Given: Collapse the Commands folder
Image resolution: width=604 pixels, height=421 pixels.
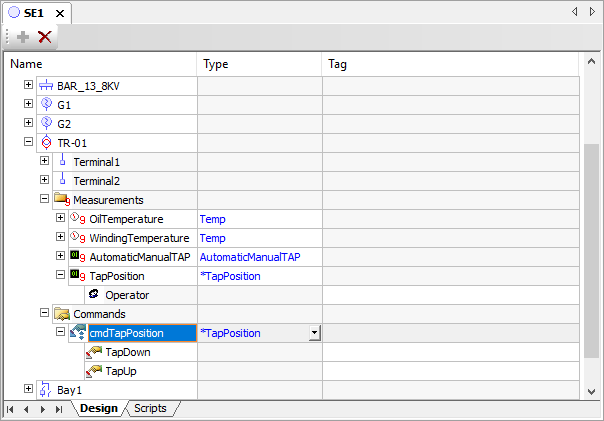Looking at the screenshot, I should (x=45, y=314).
